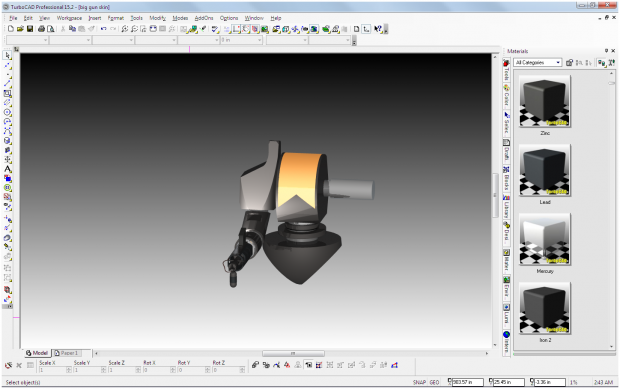Image resolution: width=620 pixels, height=389 pixels.
Task: Click the Materials panel scroll-down arrow
Action: (x=611, y=346)
